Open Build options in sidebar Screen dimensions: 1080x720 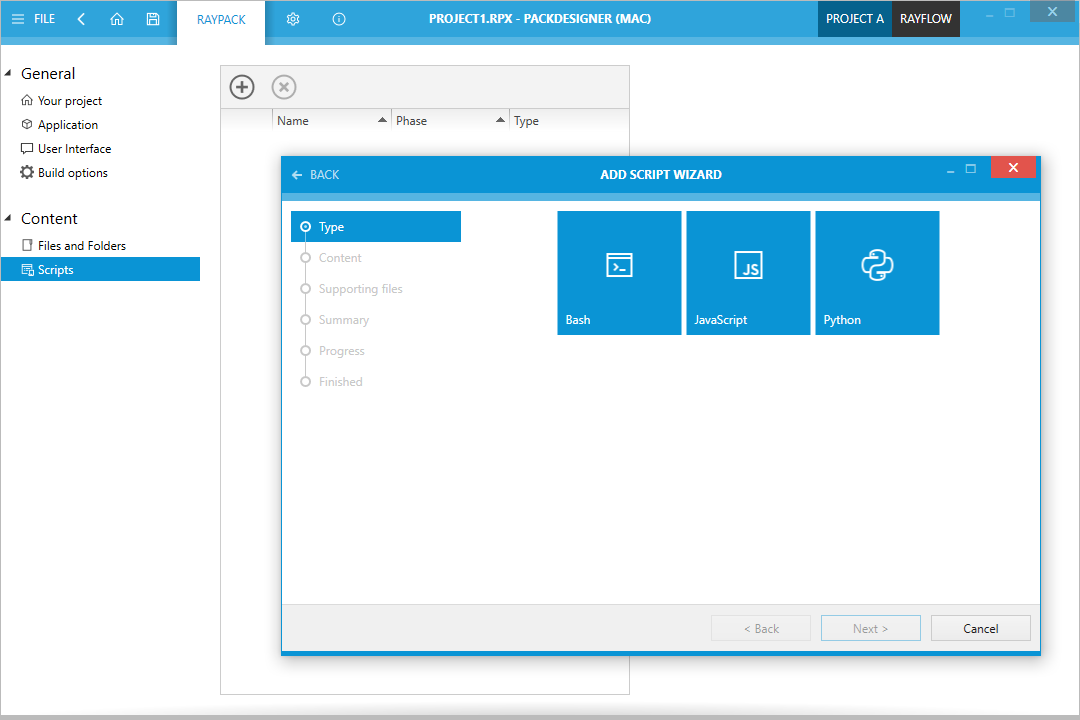(72, 173)
